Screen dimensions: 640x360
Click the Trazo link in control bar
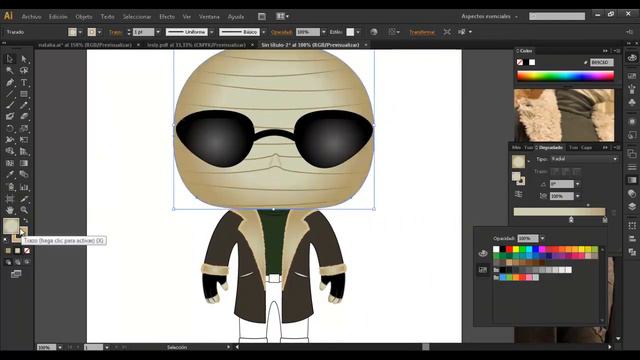coord(116,32)
